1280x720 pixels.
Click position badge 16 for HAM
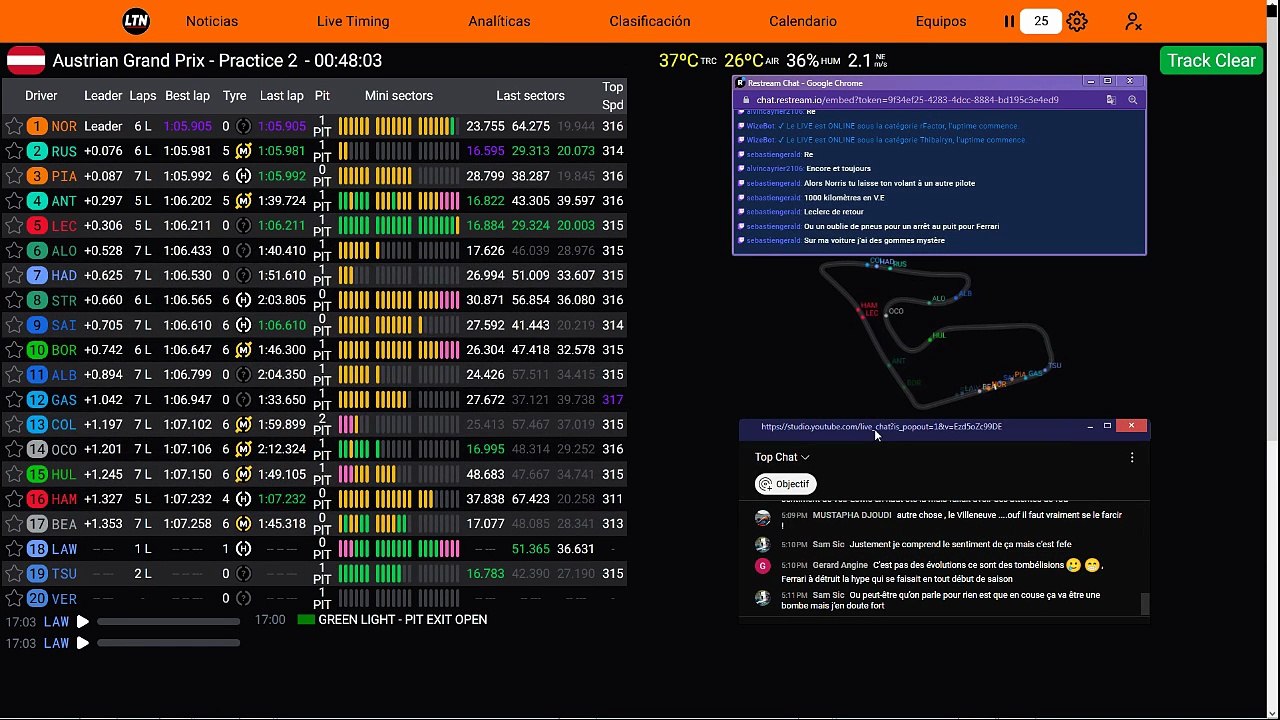pos(37,499)
